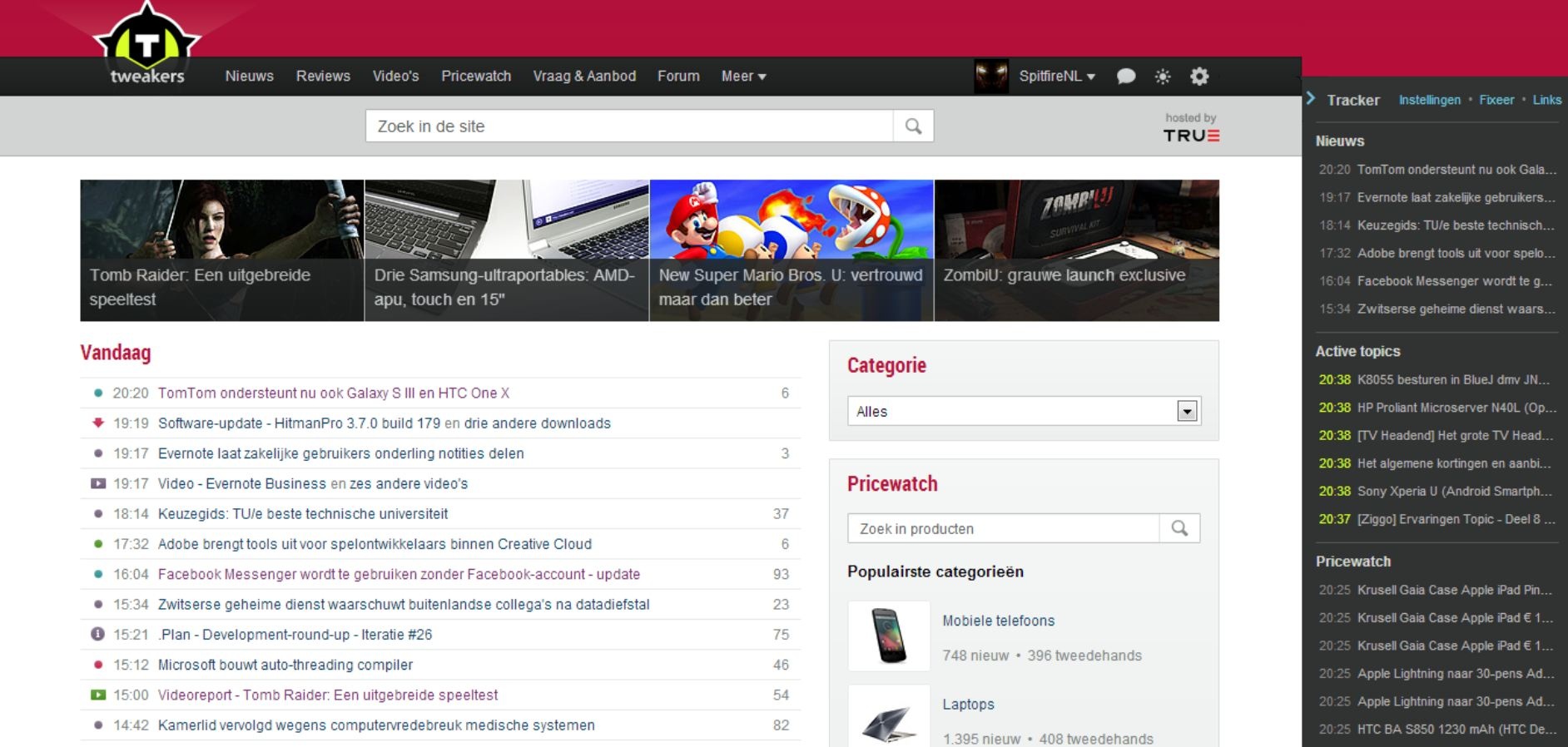Select Pricewatch in the top navigation
The width and height of the screenshot is (1568, 747).
(x=476, y=77)
